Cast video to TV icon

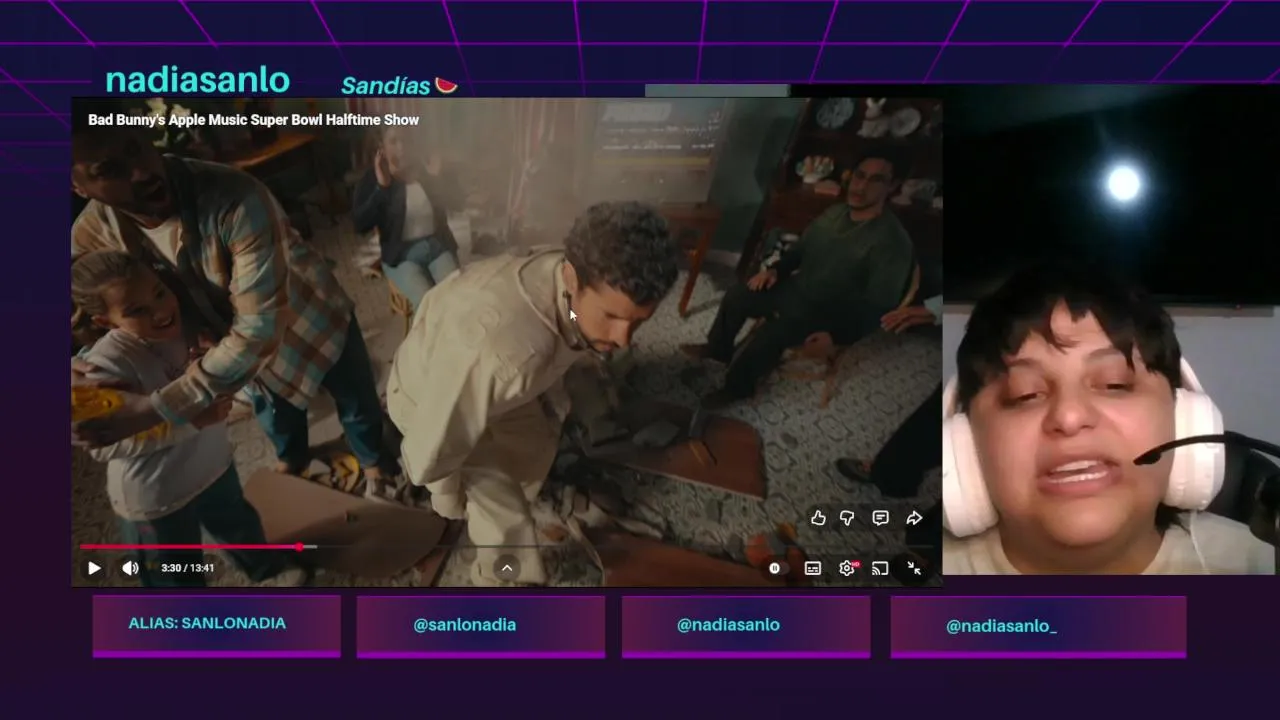pyautogui.click(x=880, y=568)
